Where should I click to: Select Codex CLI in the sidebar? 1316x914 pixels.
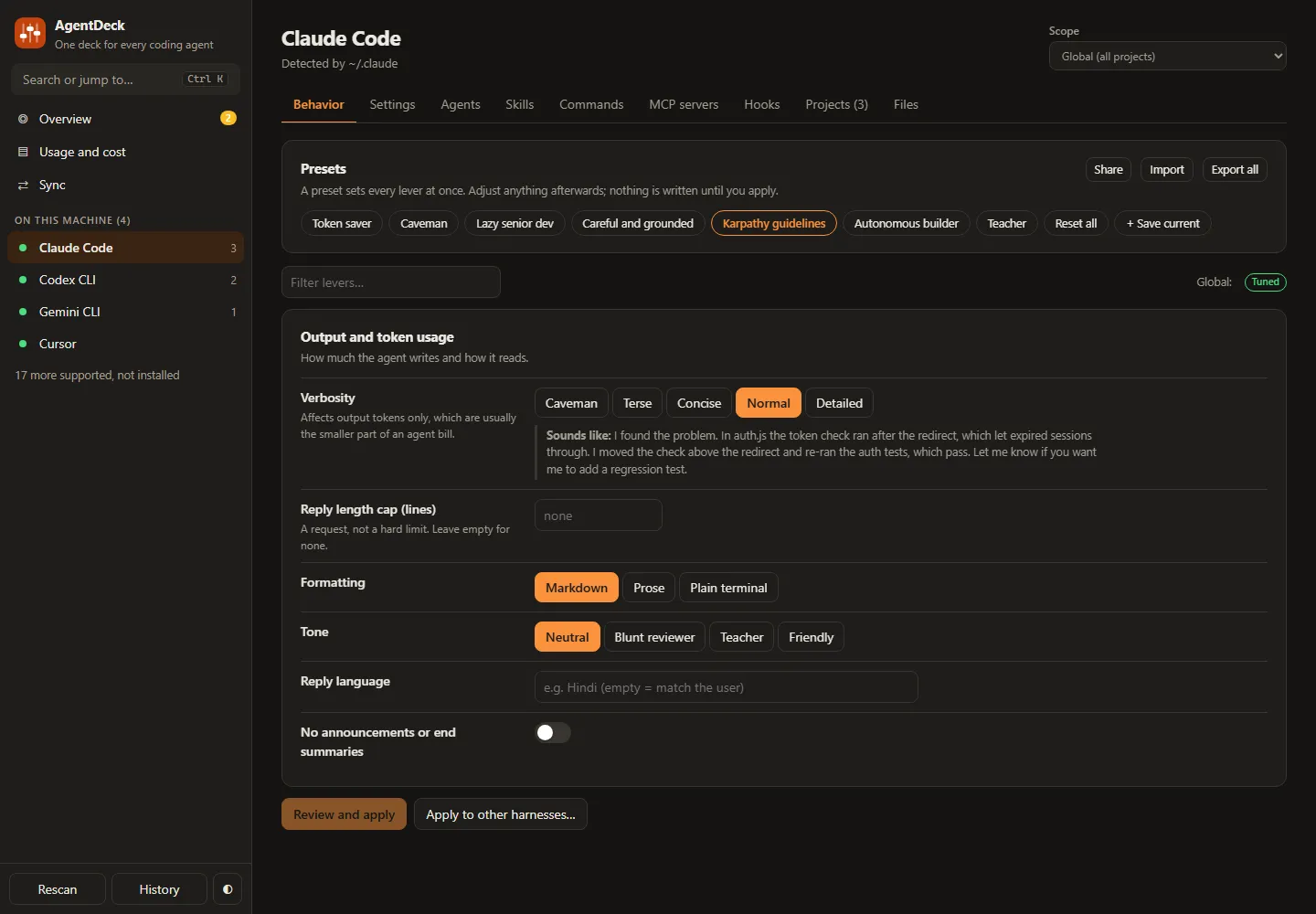[x=125, y=280]
